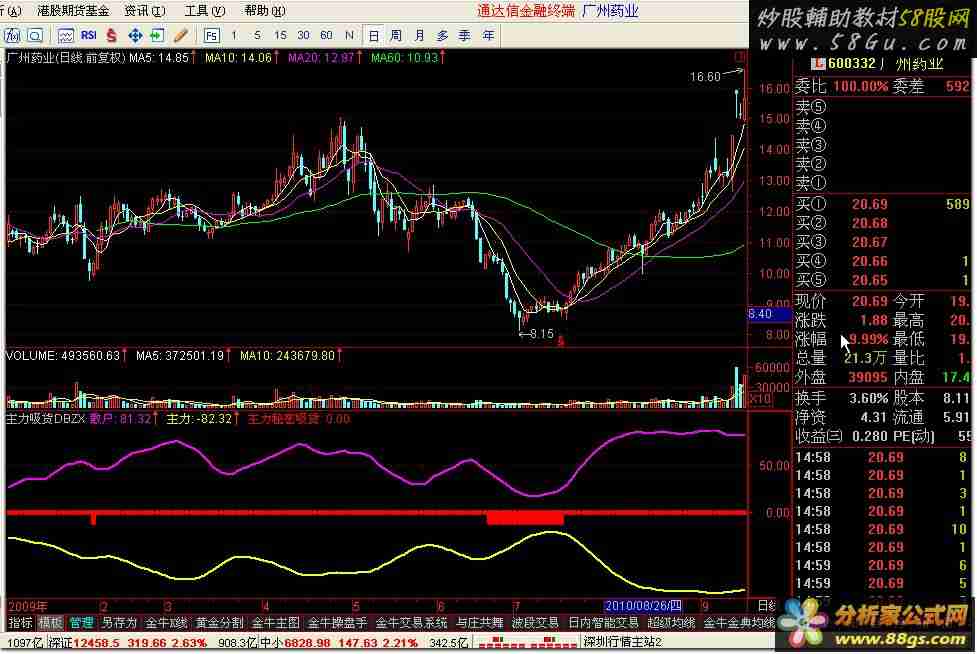
Task: Switch to the 1-minute period
Action: 234,36
